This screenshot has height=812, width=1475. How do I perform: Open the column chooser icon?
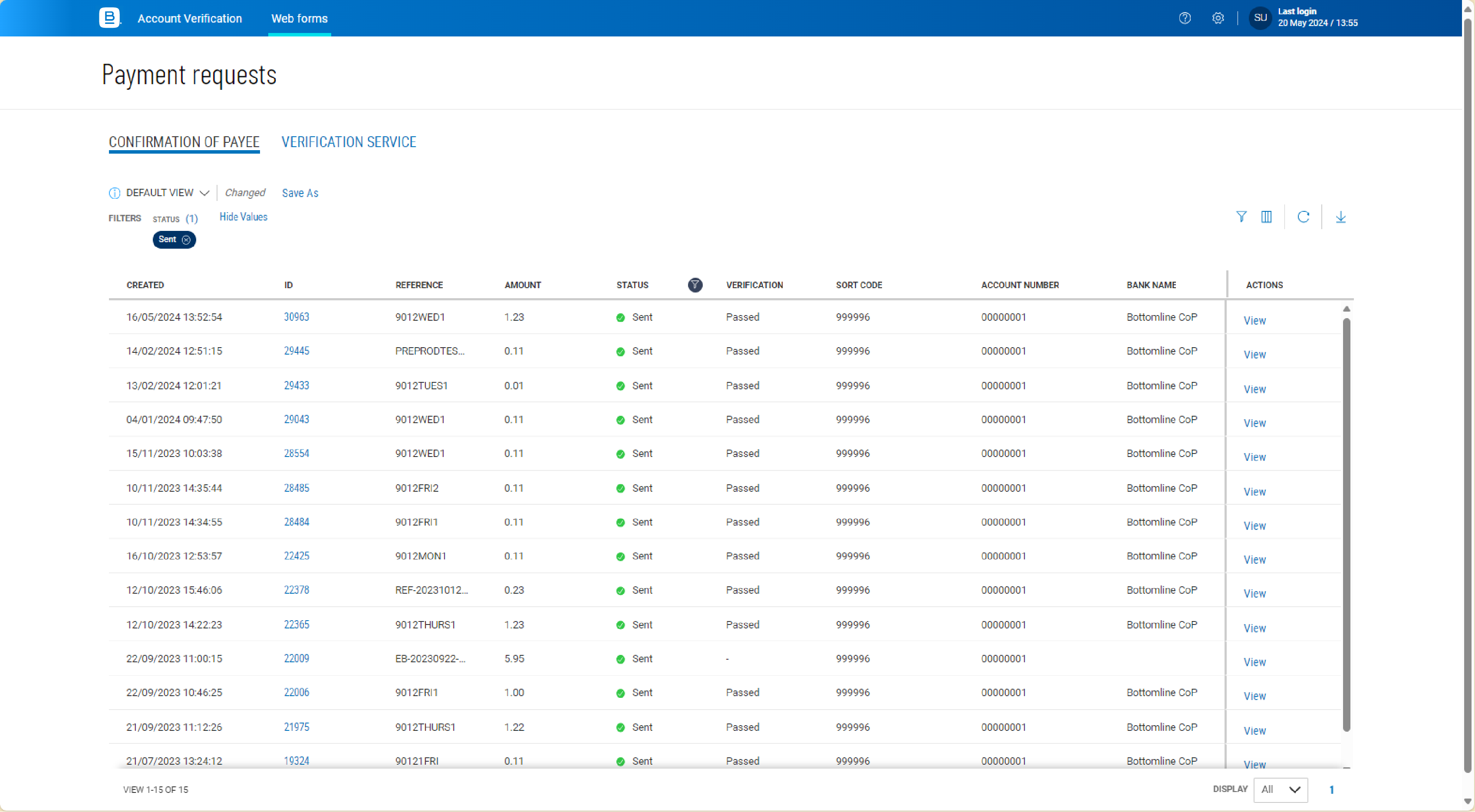pyautogui.click(x=1266, y=217)
